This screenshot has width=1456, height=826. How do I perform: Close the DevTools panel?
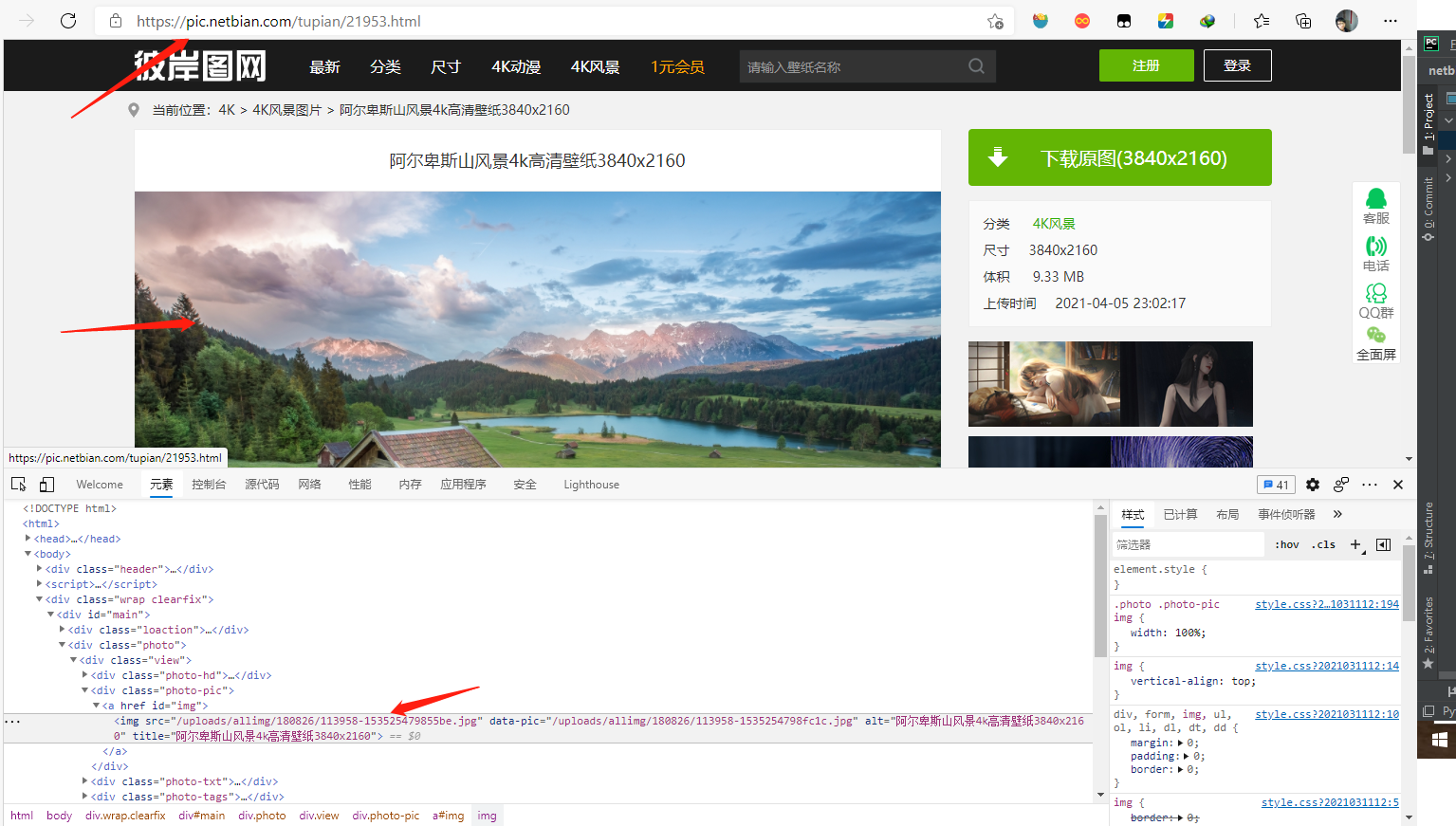pos(1398,485)
